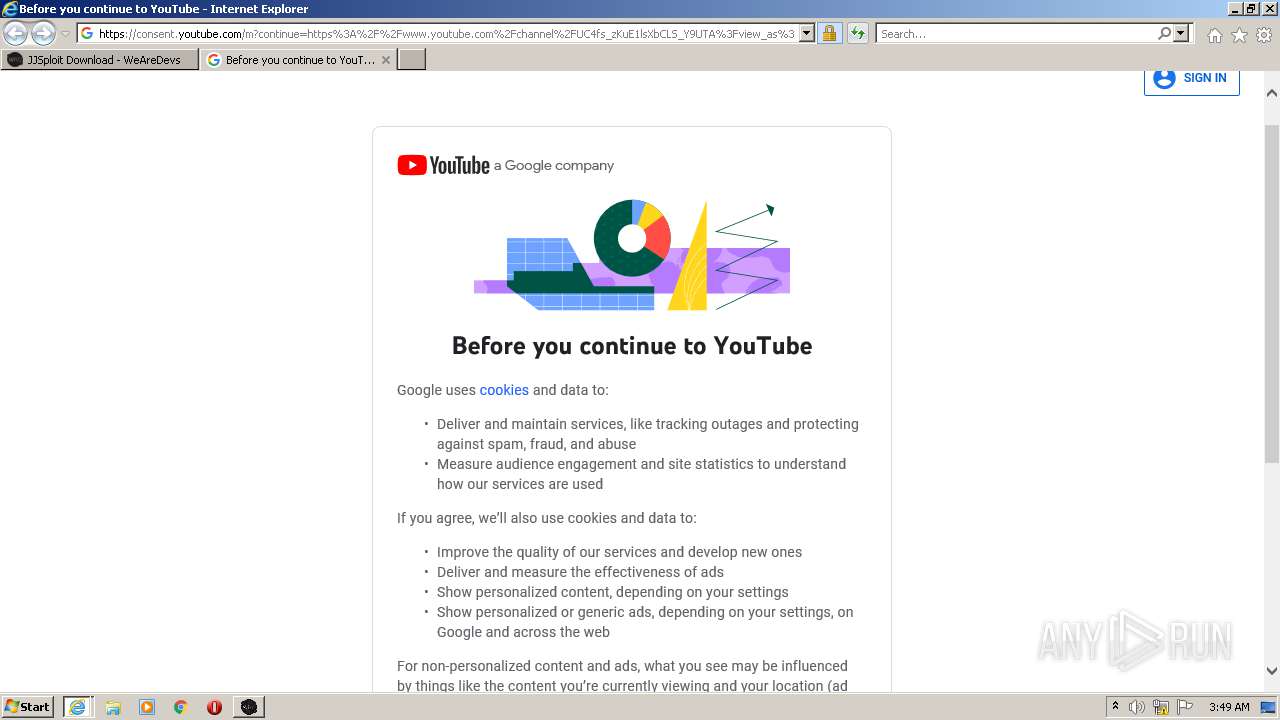Click the 3:49 AM taskbar clock
Viewport: 1280px width, 720px height.
coord(1229,707)
